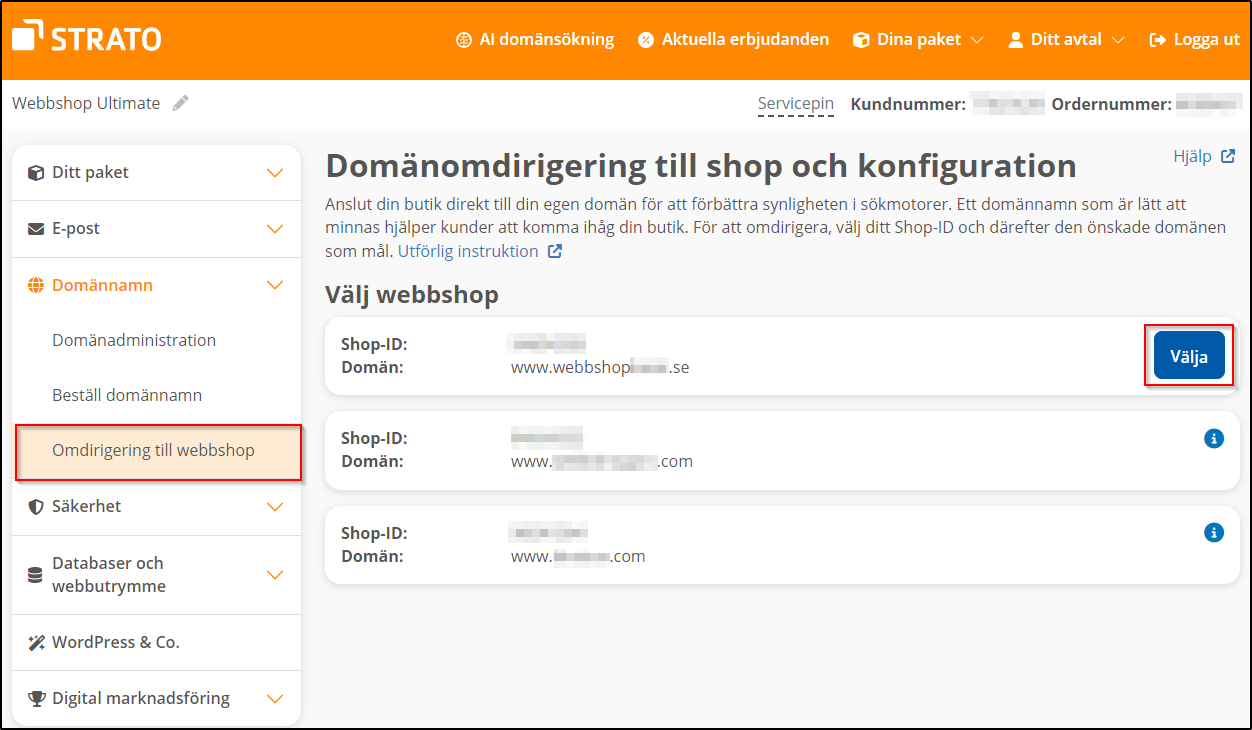The width and height of the screenshot is (1252, 730).
Task: Click the STRATO logo
Action: tap(85, 37)
